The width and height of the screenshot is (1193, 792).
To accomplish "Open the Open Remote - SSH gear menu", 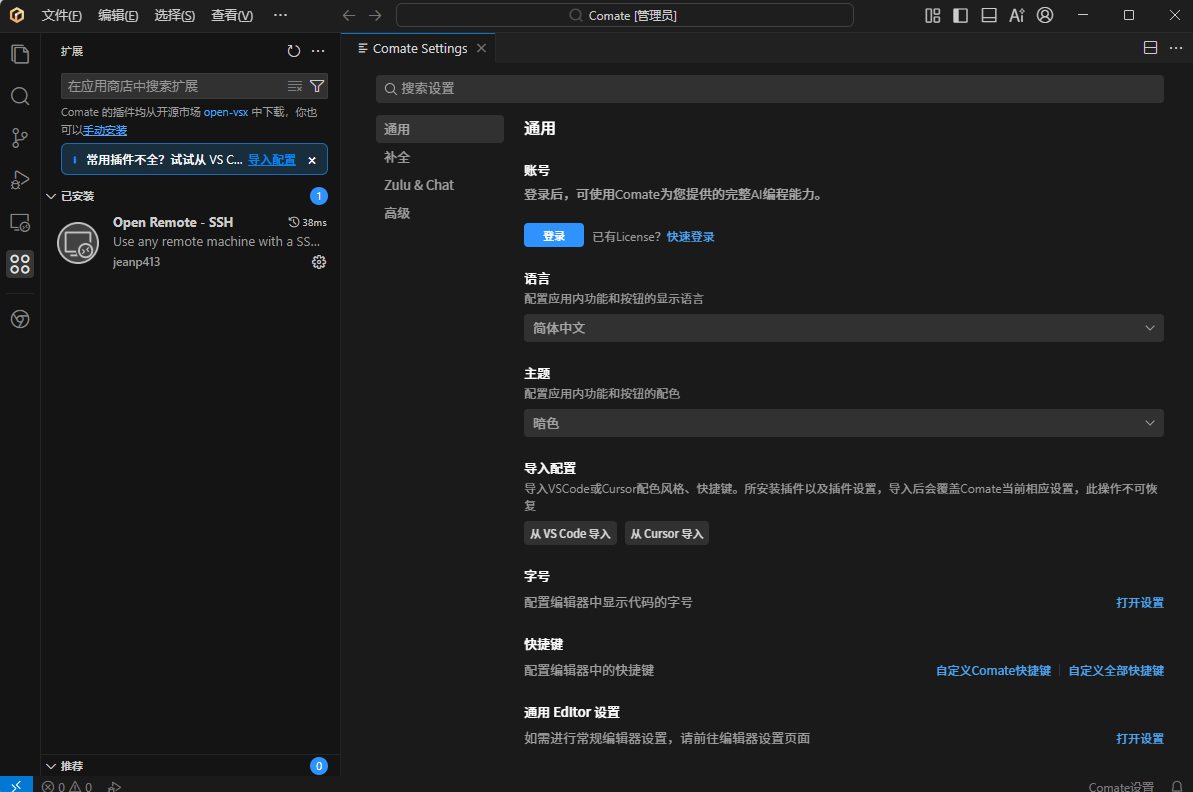I will 319,262.
